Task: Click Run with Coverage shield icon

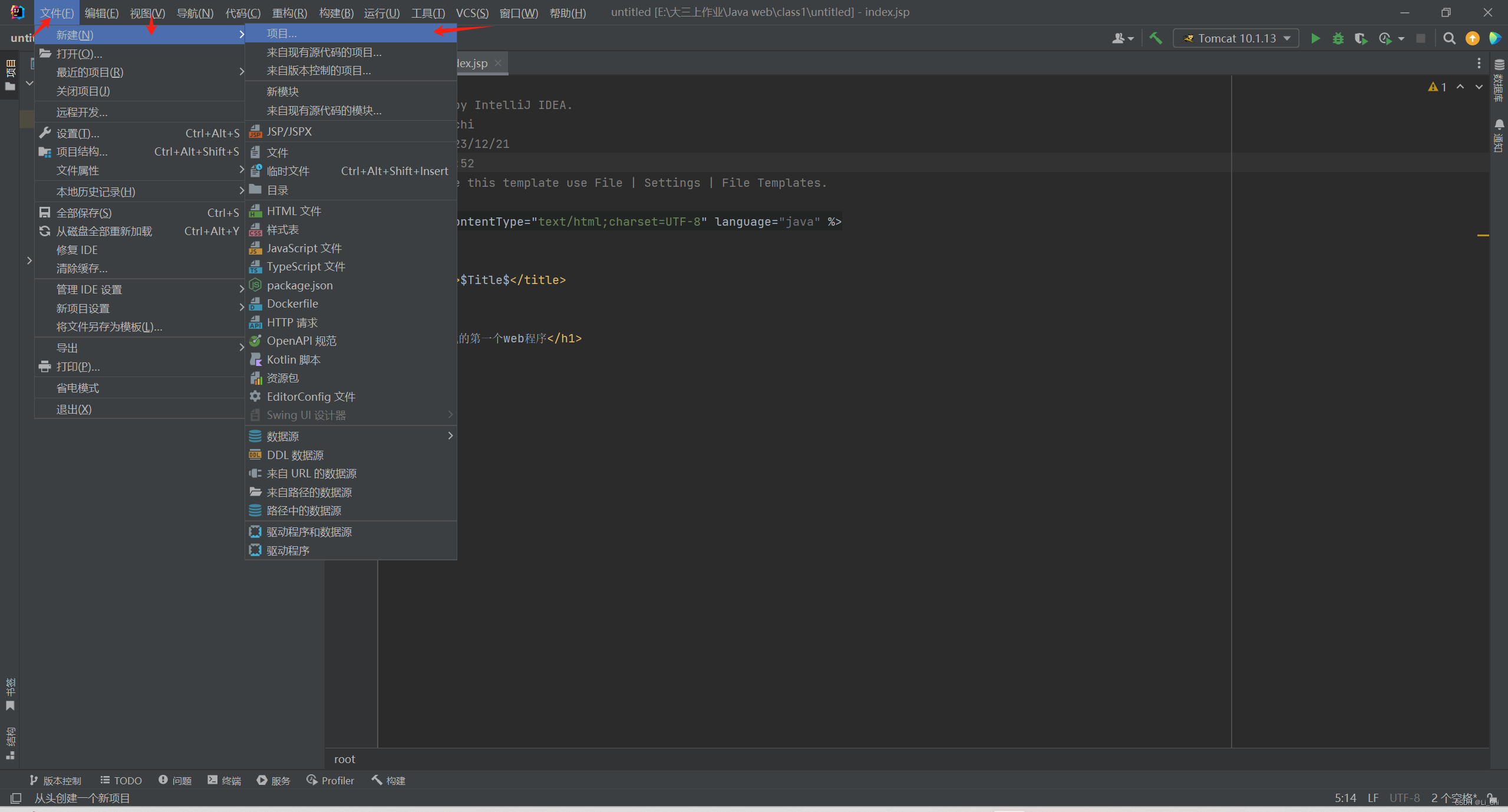Action: tap(1360, 38)
